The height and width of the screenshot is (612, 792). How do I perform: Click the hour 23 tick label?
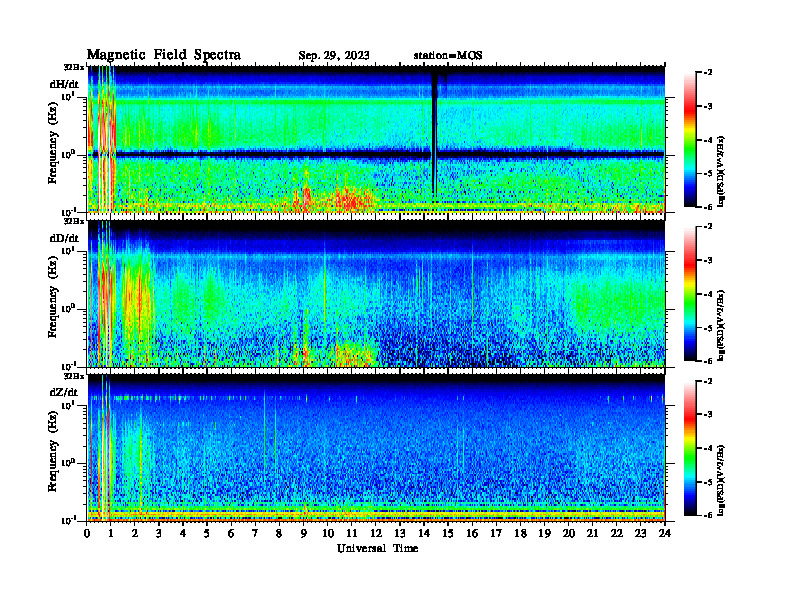click(x=640, y=533)
